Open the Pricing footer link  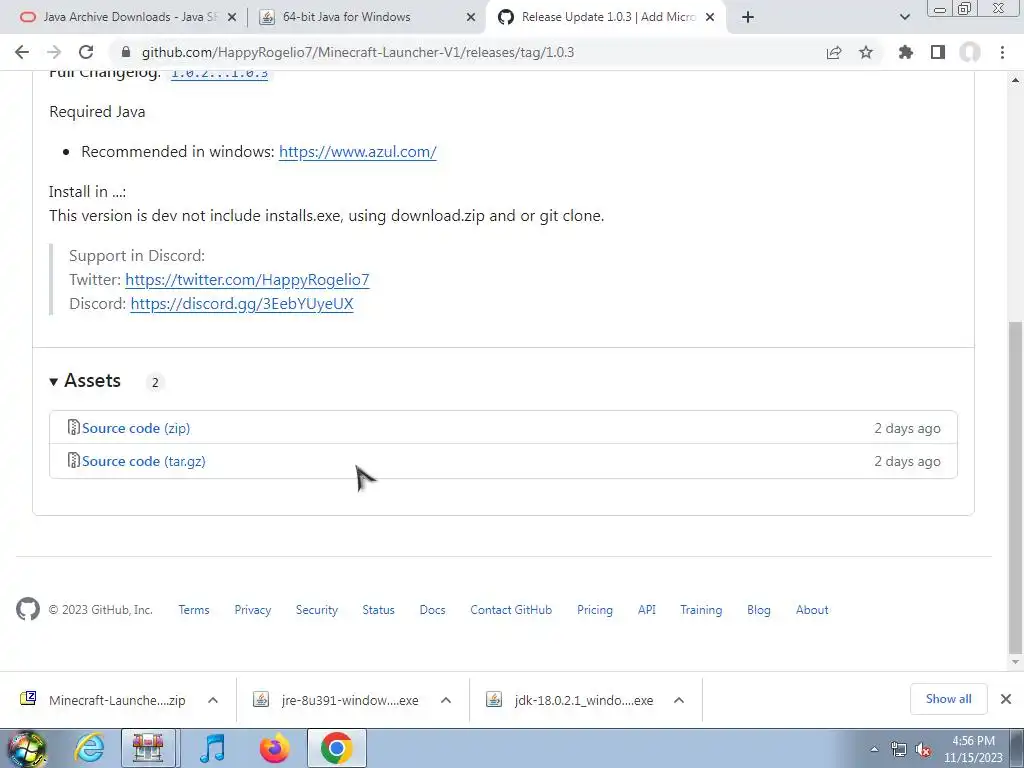595,610
